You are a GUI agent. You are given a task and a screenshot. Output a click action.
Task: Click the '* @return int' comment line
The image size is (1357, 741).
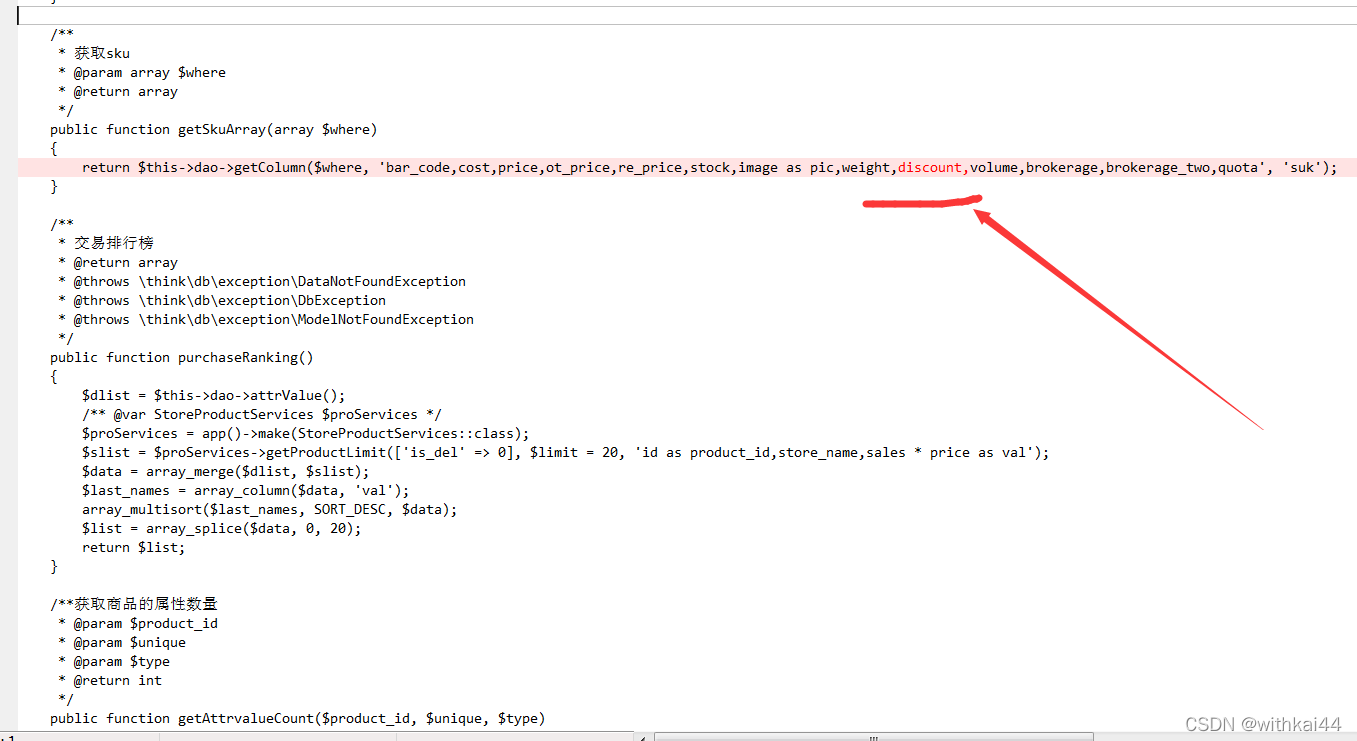tap(110, 680)
